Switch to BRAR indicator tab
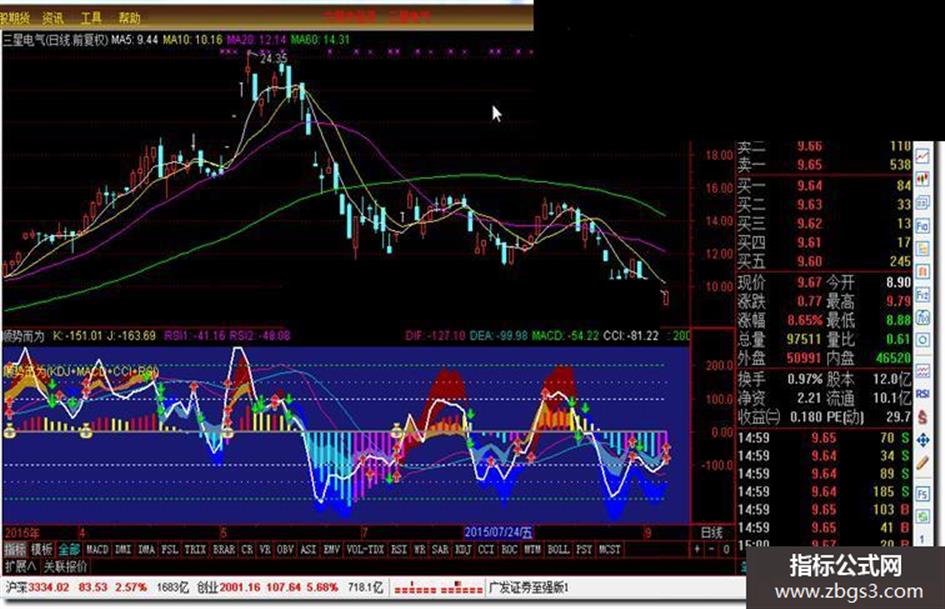 click(x=224, y=549)
